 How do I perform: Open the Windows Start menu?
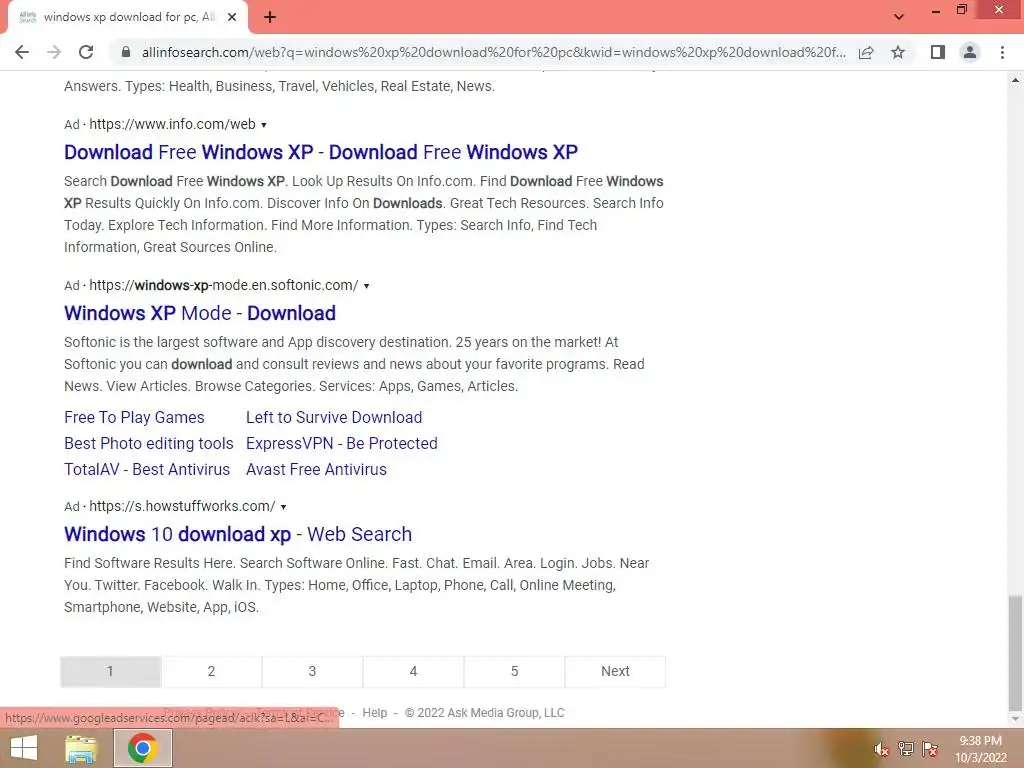click(24, 748)
